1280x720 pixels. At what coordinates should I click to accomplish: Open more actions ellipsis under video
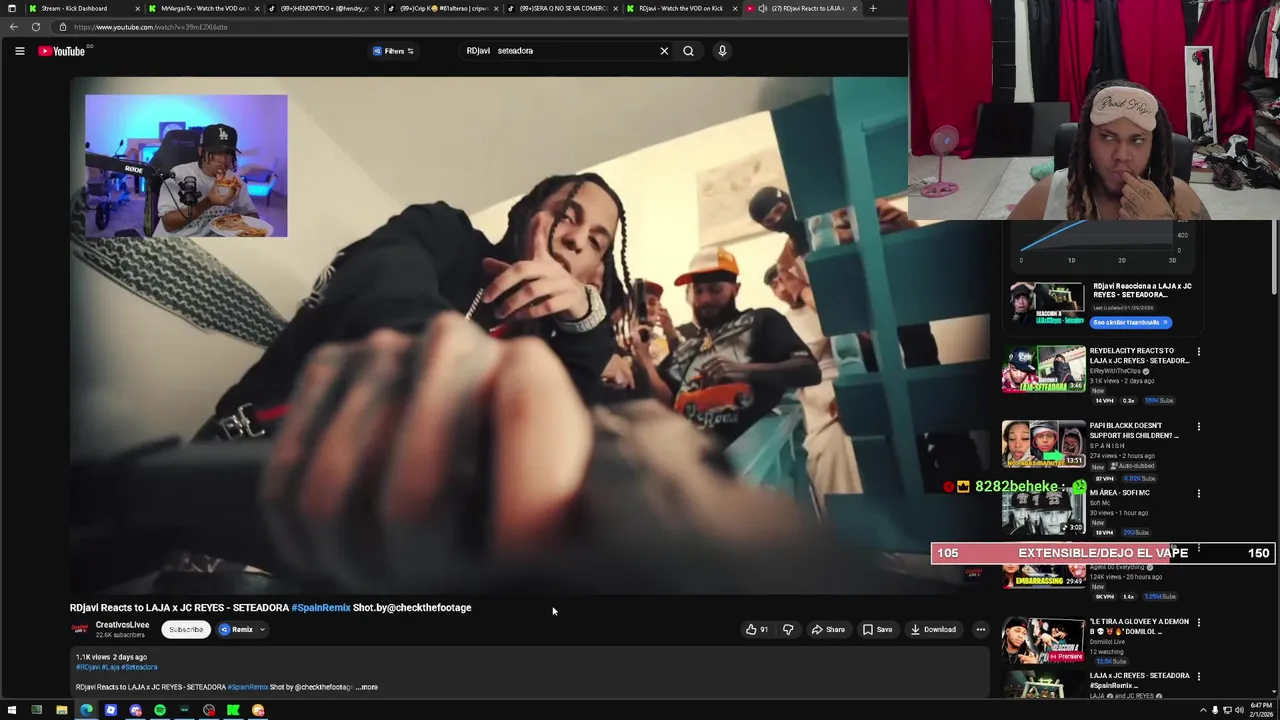pyautogui.click(x=981, y=629)
